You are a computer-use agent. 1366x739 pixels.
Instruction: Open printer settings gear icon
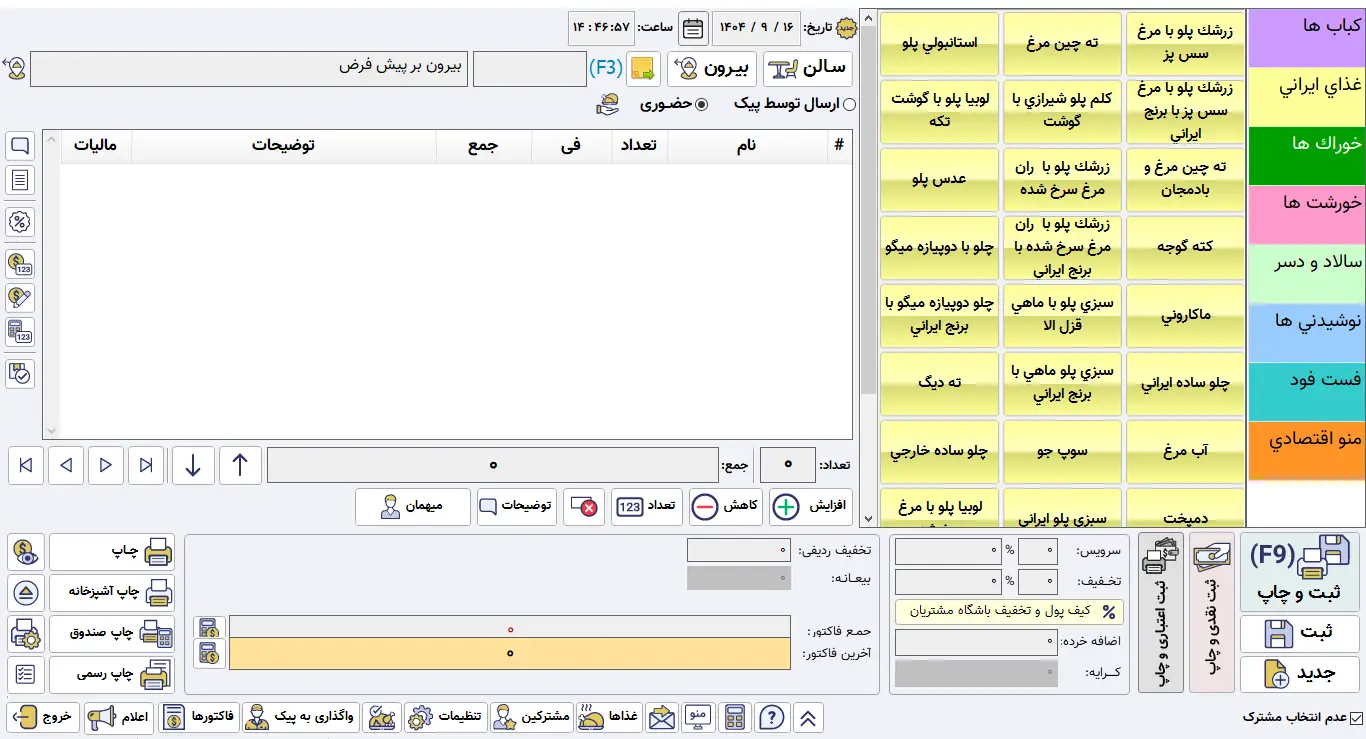26,634
